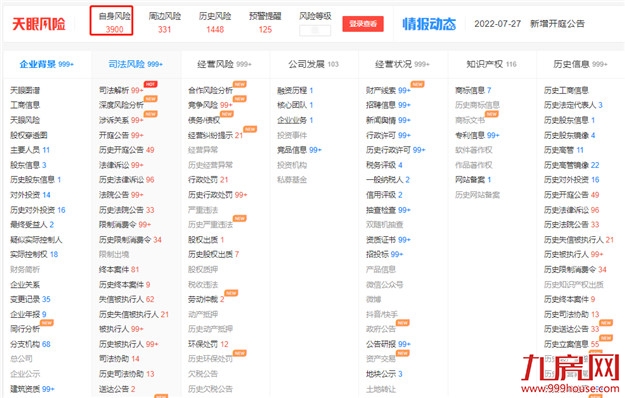625x398 pixels.
Task: Open the 周边风险 331 summary
Action: pos(165,22)
